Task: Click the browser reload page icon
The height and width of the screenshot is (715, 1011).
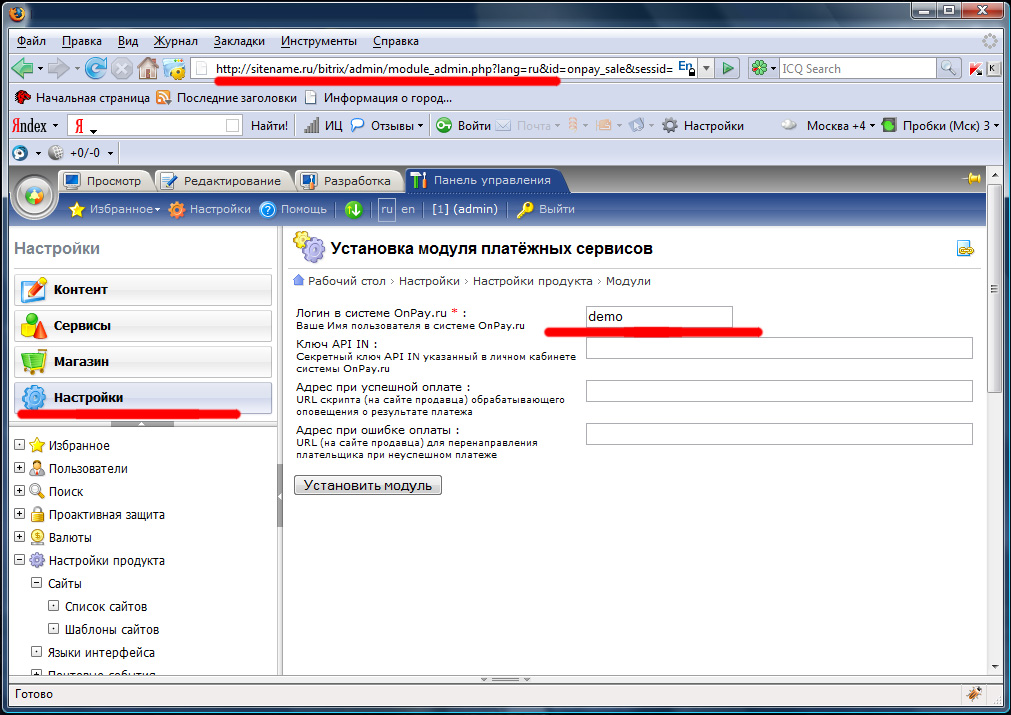Action: (96, 69)
